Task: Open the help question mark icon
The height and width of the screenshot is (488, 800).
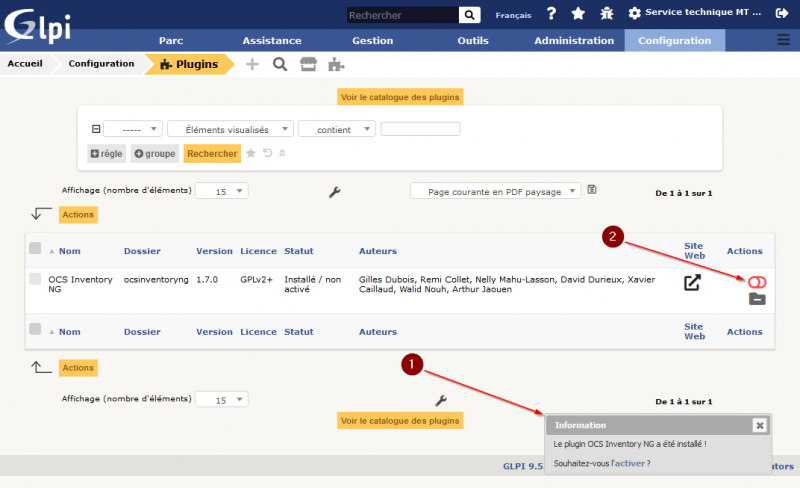Action: pyautogui.click(x=551, y=14)
